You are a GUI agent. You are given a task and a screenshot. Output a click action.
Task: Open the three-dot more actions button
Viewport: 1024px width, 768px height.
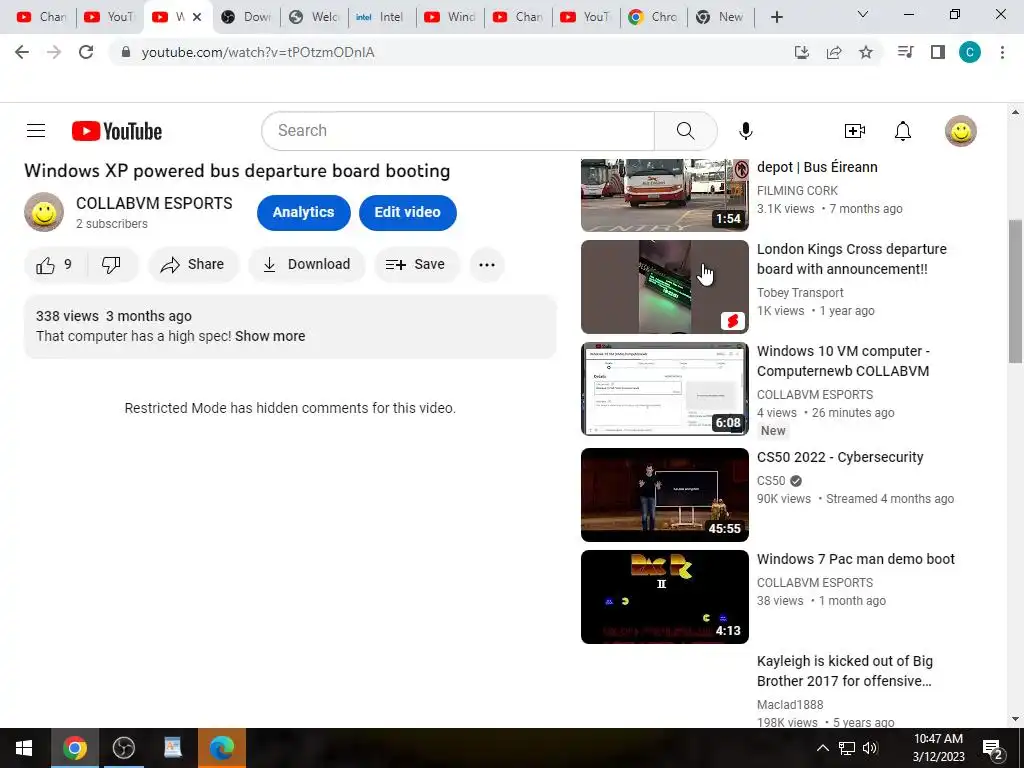487,264
